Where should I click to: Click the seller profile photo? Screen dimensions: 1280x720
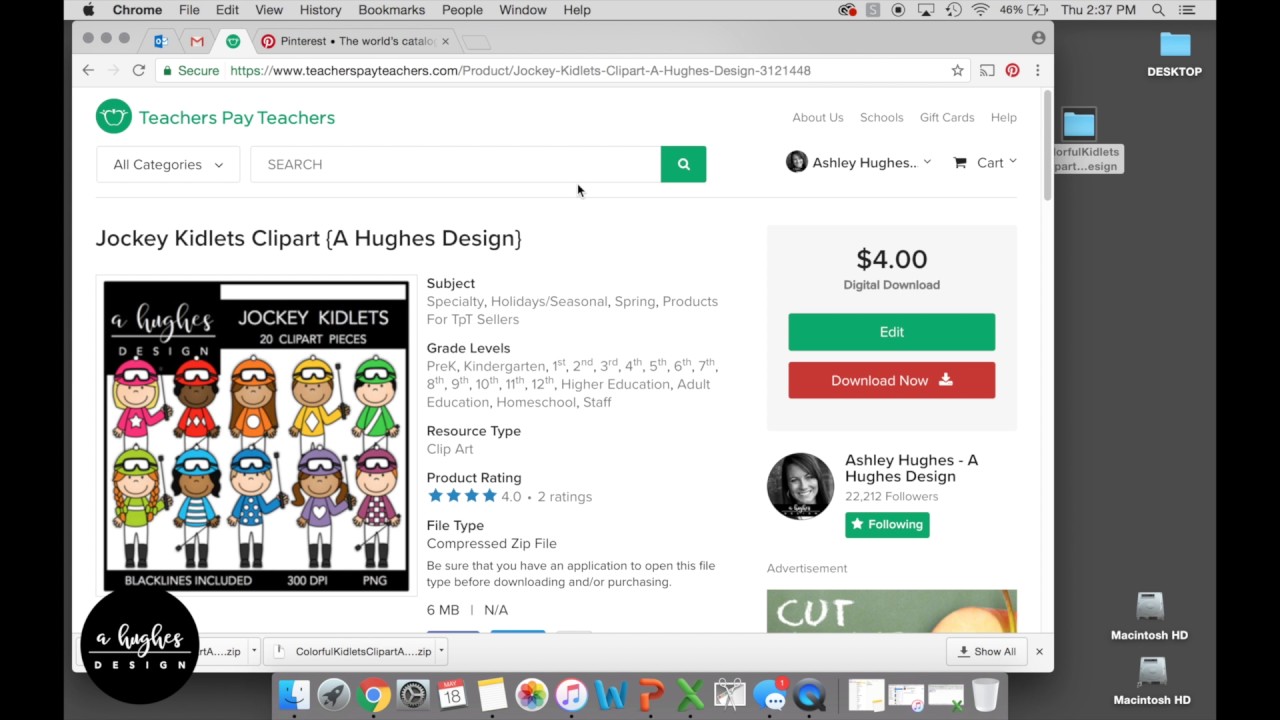800,486
